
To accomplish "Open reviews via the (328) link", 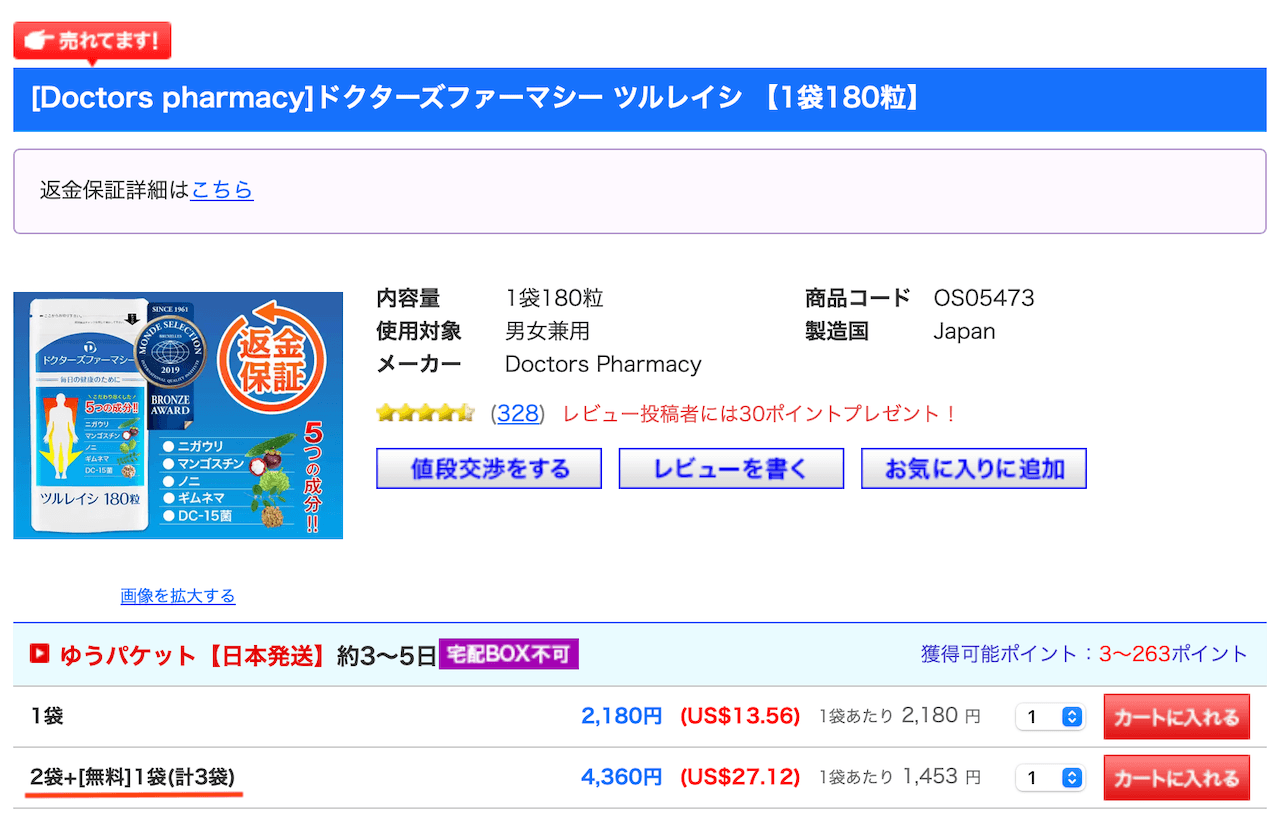I will pyautogui.click(x=517, y=413).
